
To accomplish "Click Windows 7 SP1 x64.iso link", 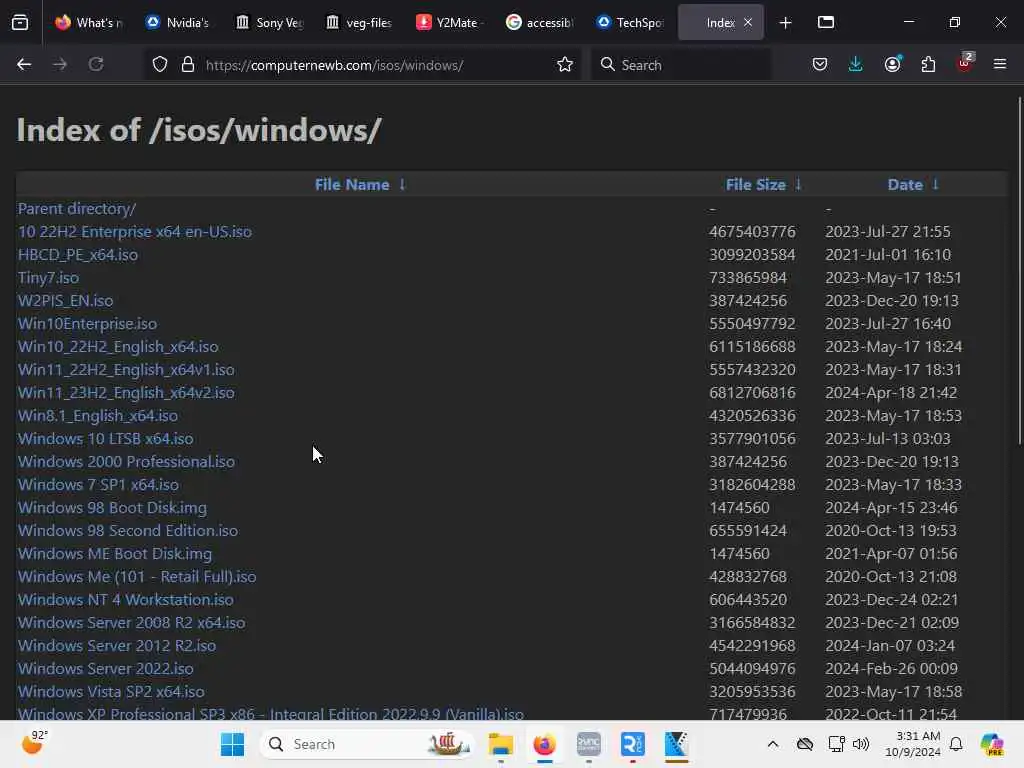I will pyautogui.click(x=98, y=485).
